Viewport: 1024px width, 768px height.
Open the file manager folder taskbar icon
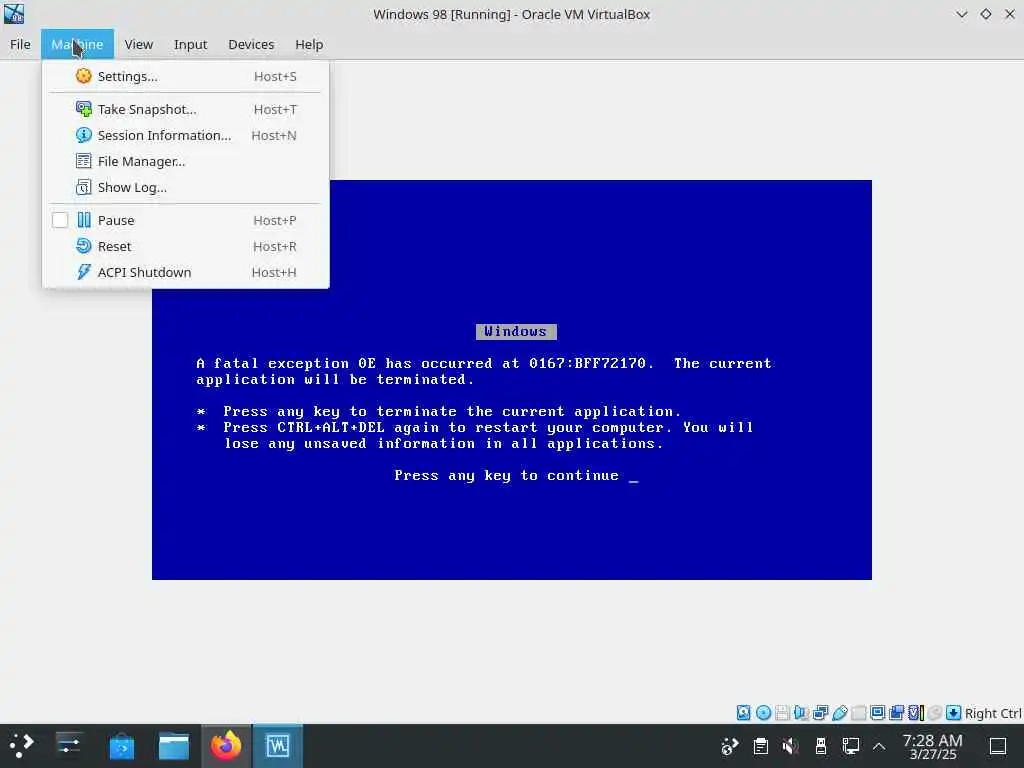(174, 745)
